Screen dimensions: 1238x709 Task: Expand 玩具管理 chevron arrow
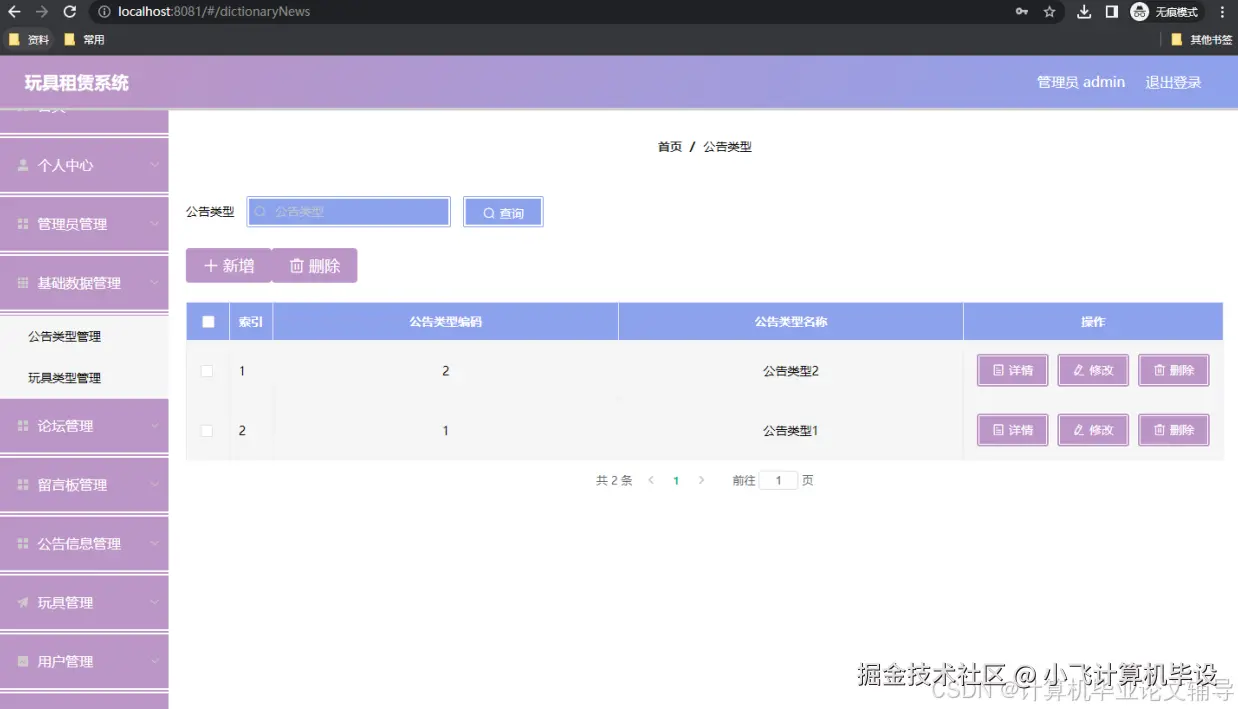(154, 602)
